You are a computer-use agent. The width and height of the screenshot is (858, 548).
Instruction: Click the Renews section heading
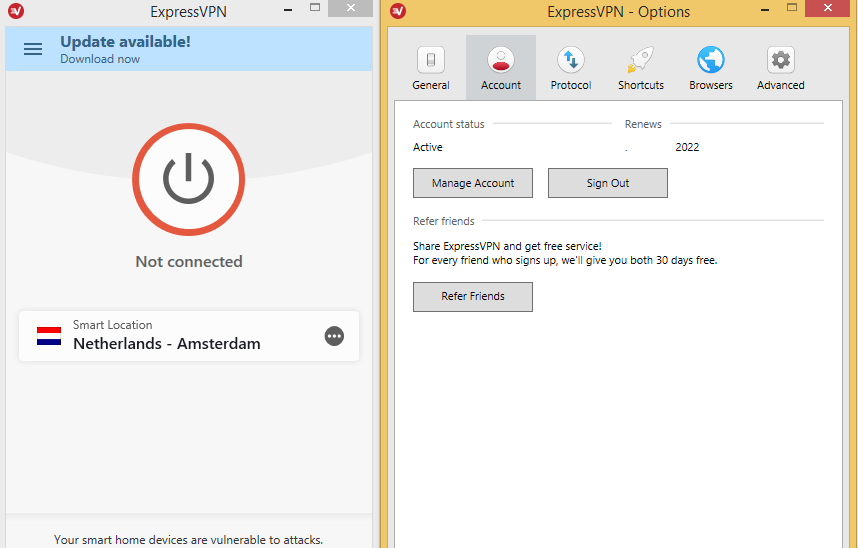(x=643, y=124)
